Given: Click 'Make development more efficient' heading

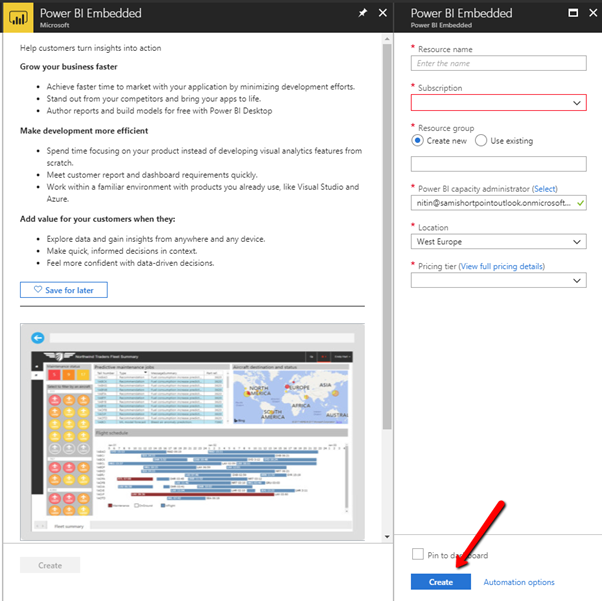Looking at the screenshot, I should pyautogui.click(x=84, y=131).
